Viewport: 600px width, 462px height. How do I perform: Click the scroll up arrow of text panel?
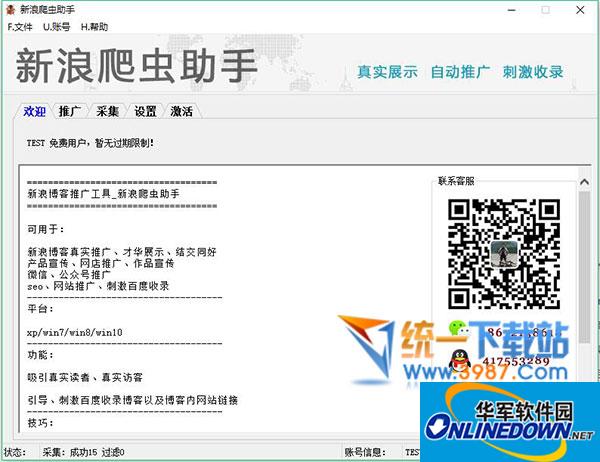click(584, 182)
